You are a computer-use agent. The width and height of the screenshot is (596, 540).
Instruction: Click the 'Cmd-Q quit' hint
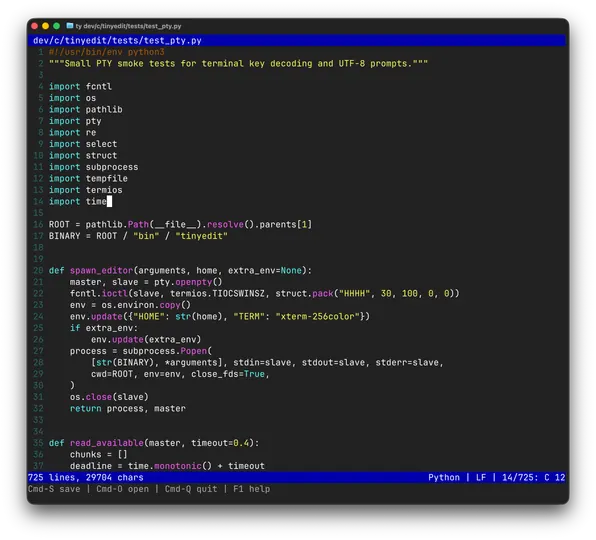pyautogui.click(x=191, y=489)
